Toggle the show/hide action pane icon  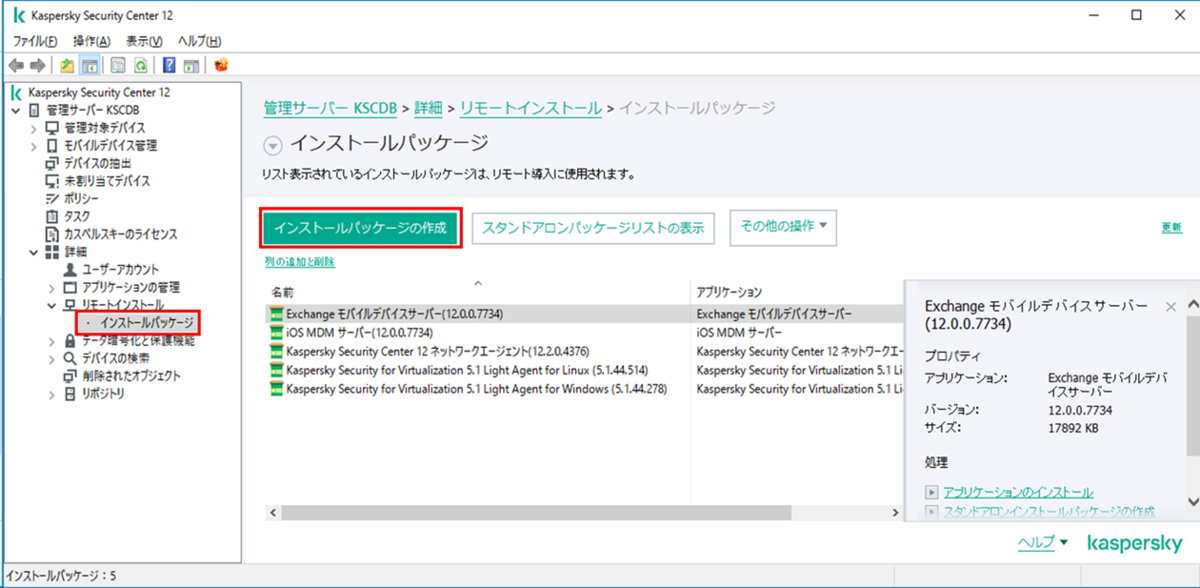(191, 65)
